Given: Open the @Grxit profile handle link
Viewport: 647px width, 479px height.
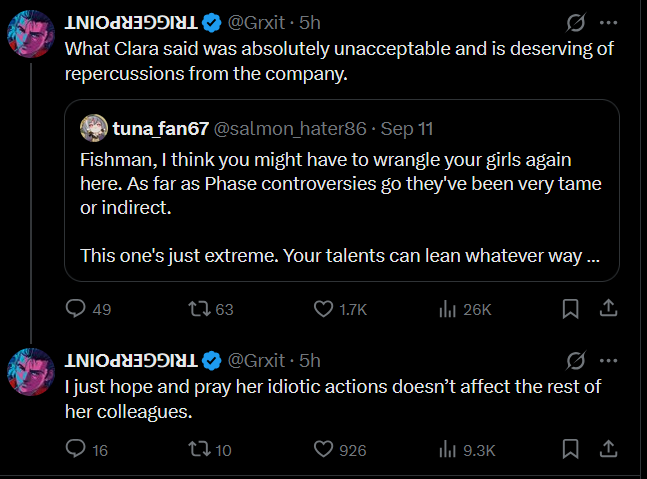Looking at the screenshot, I should pos(257,22).
